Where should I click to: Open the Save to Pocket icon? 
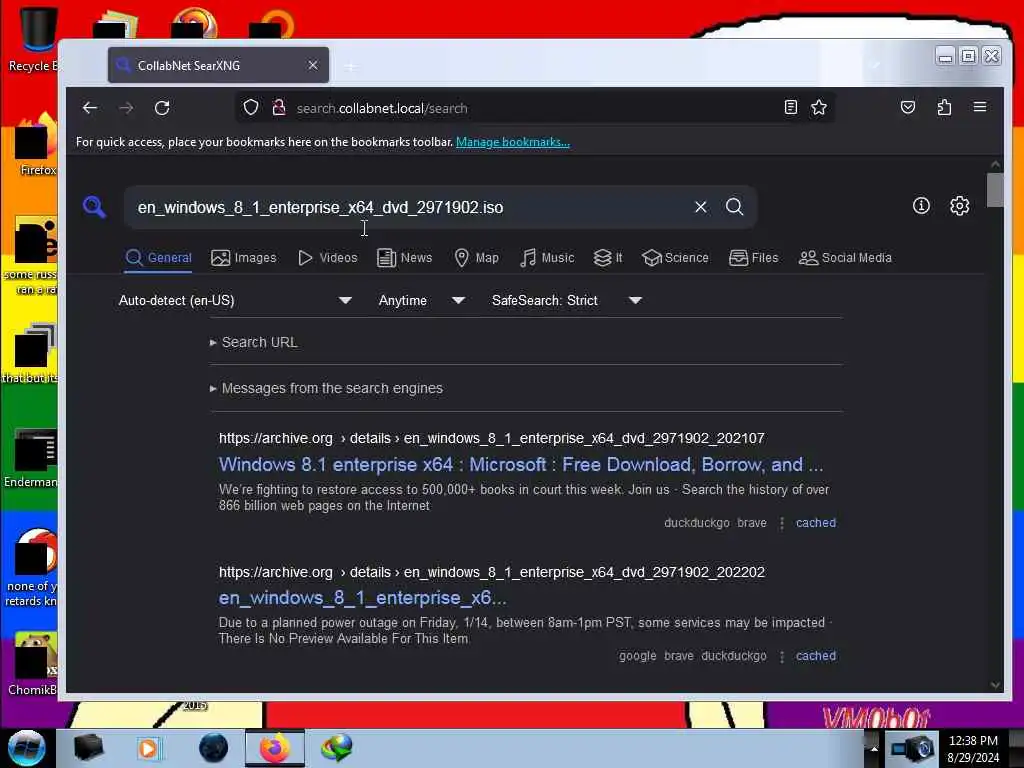(x=908, y=108)
